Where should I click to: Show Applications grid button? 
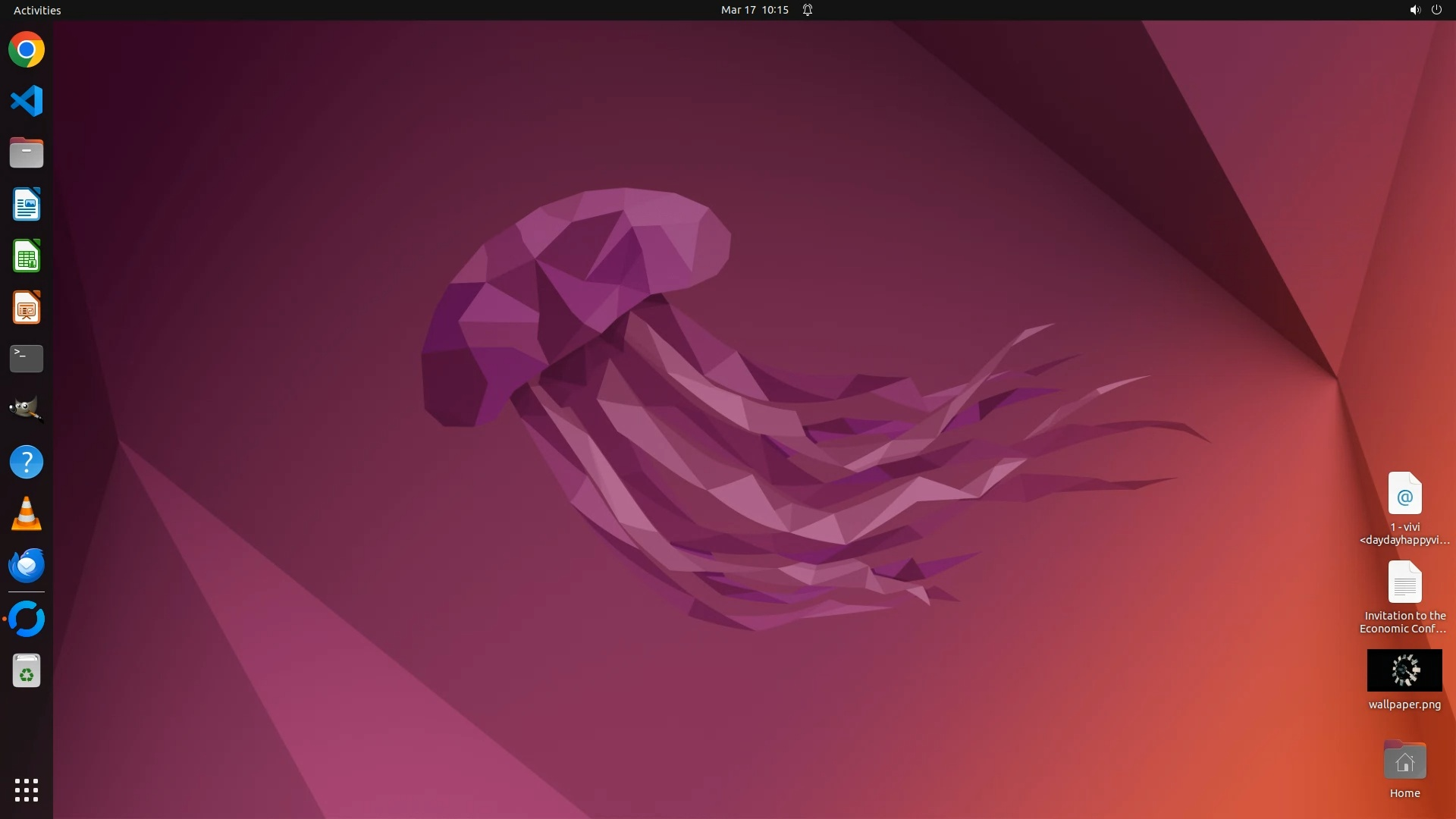[27, 790]
